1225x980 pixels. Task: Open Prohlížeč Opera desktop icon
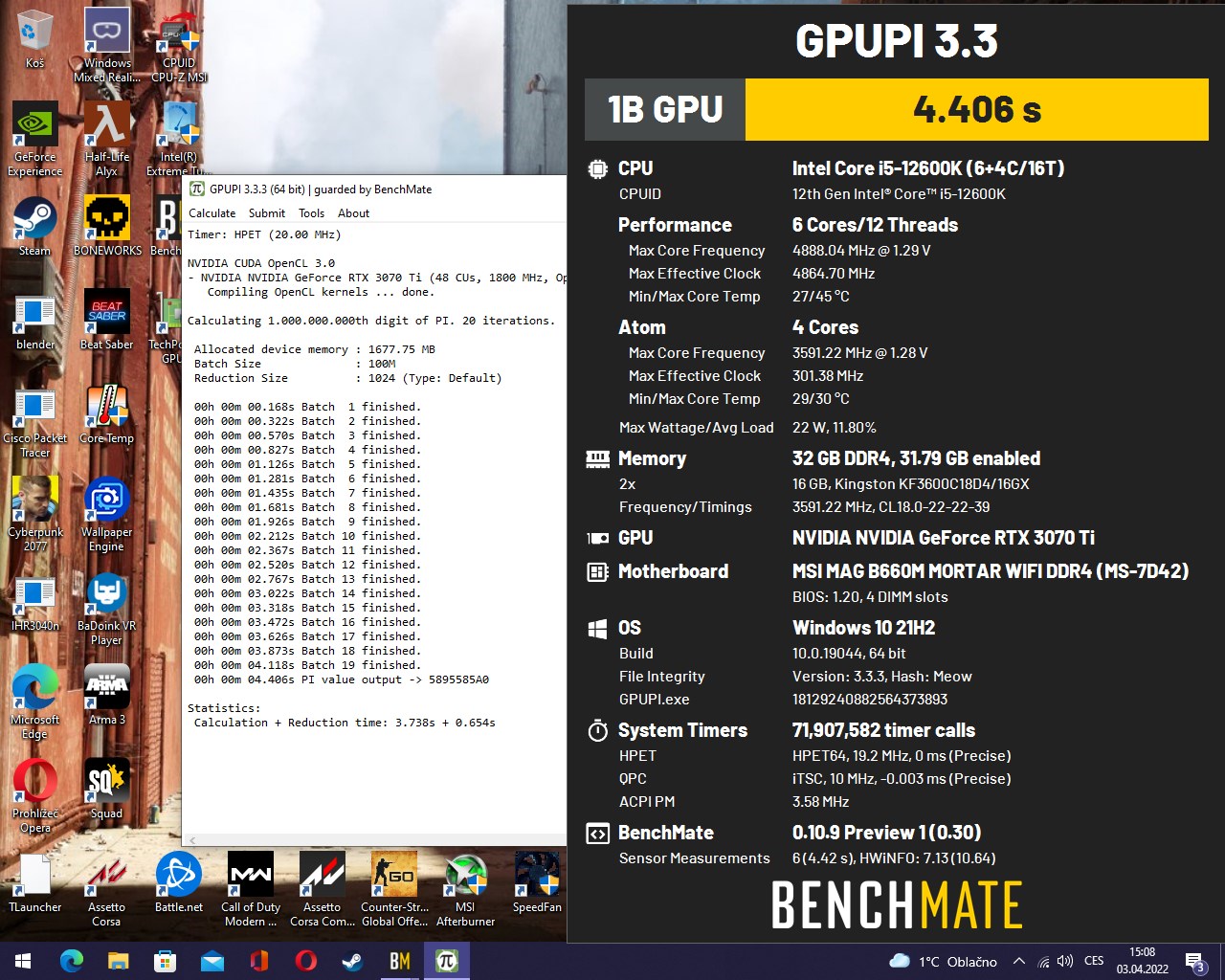(35, 795)
